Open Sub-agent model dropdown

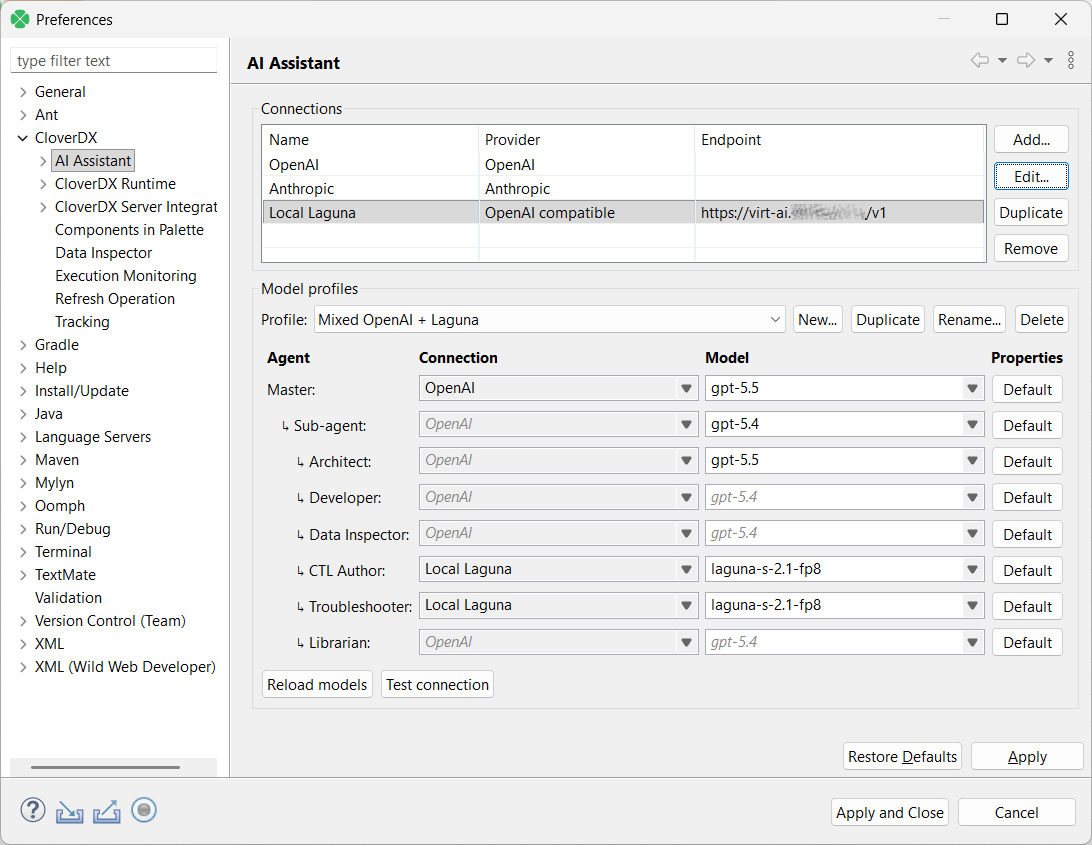972,425
